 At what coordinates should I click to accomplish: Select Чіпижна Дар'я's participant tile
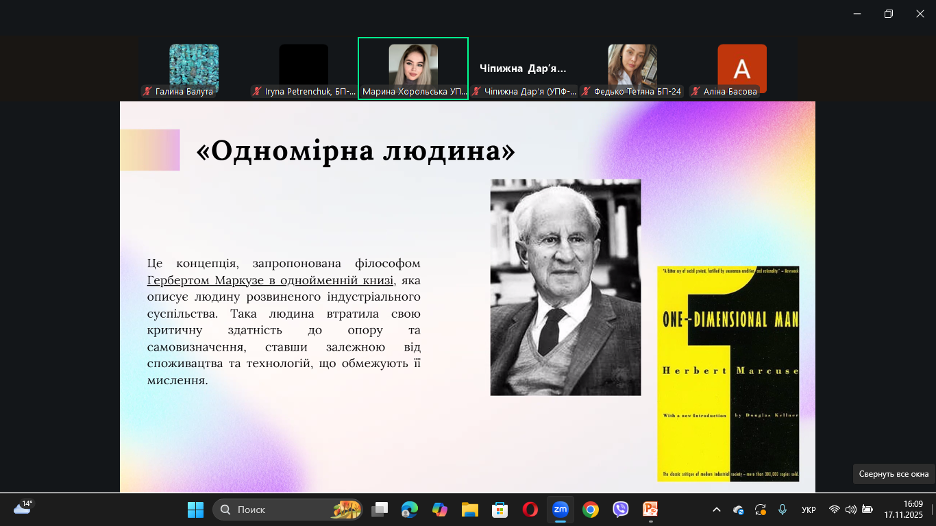tap(523, 67)
